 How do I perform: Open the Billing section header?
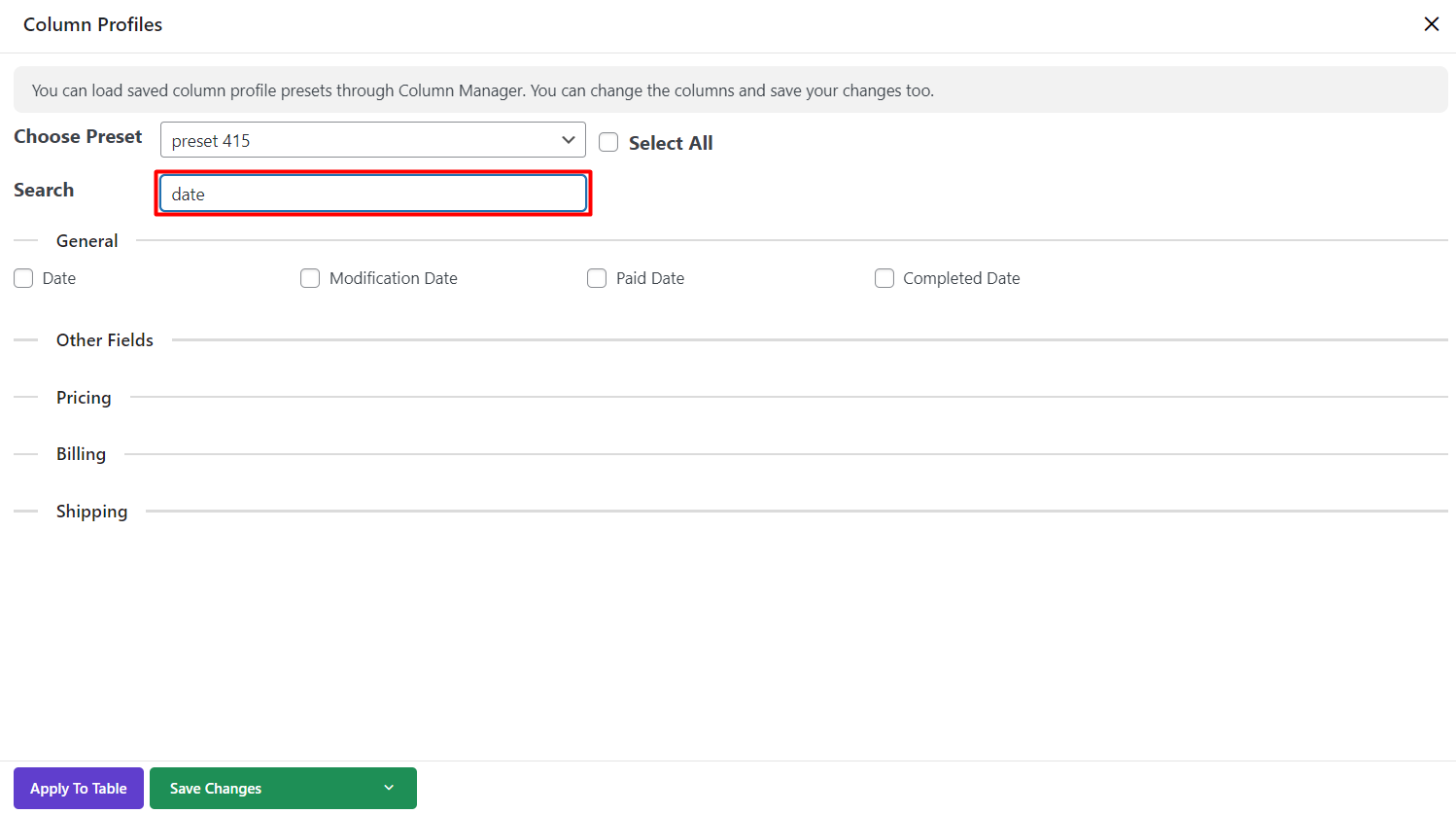pos(81,454)
